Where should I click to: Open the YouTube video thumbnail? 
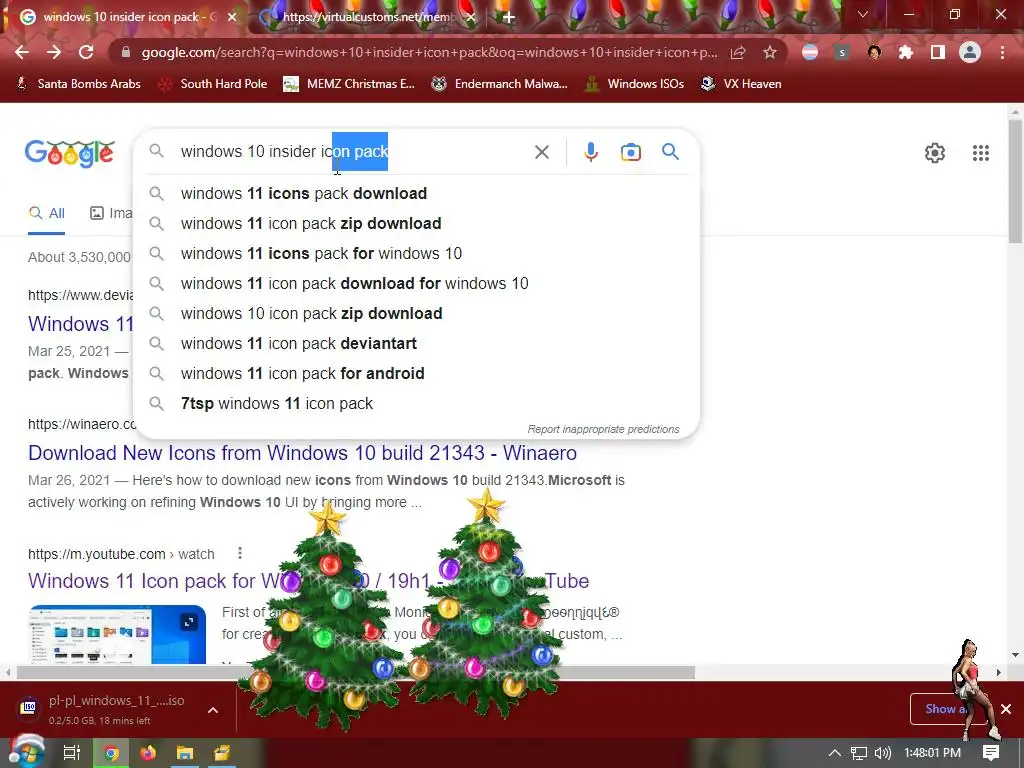coord(117,634)
